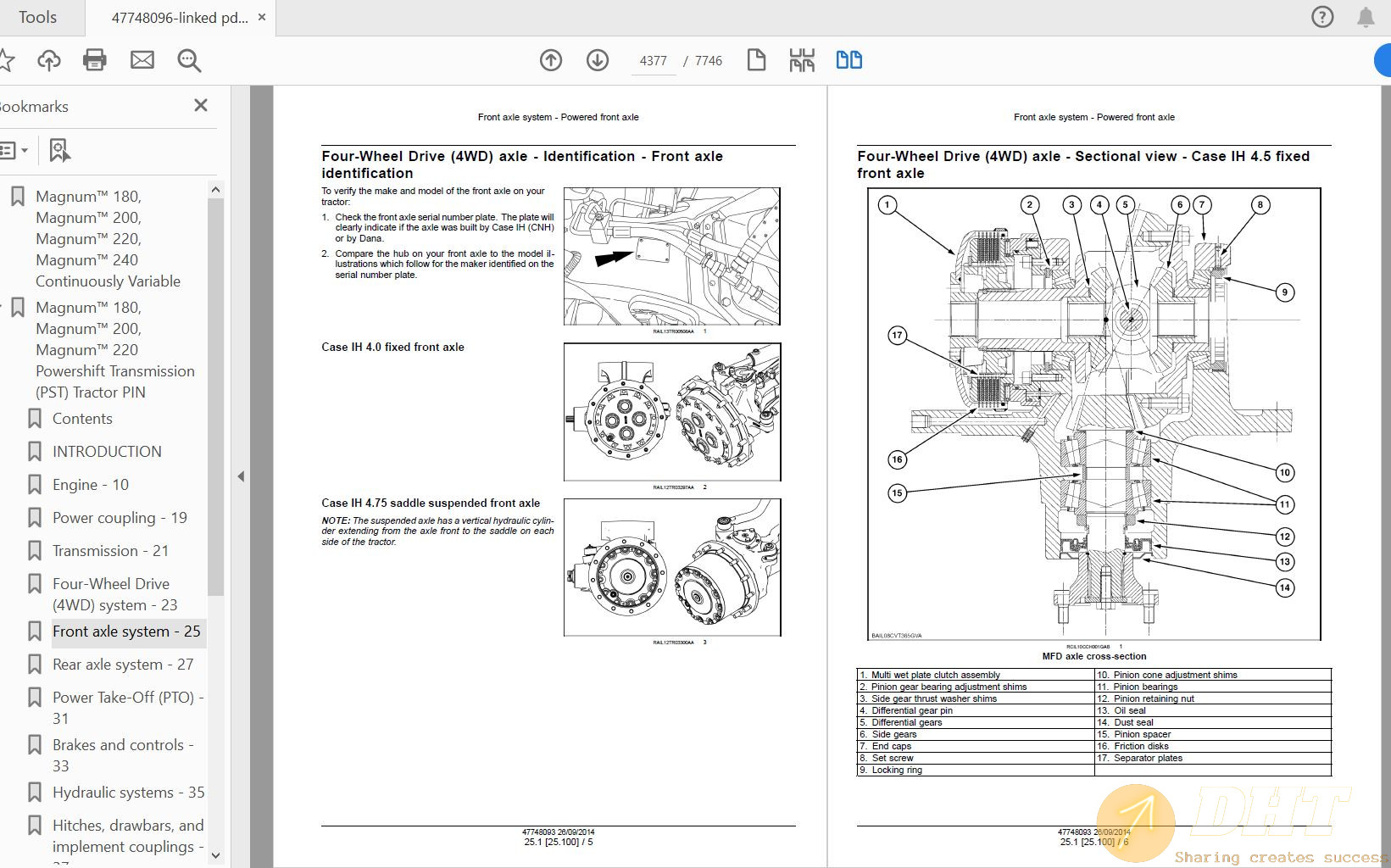Click heading 'Case IH 4.0 fixed front axle'
1391x868 pixels.
tap(392, 347)
